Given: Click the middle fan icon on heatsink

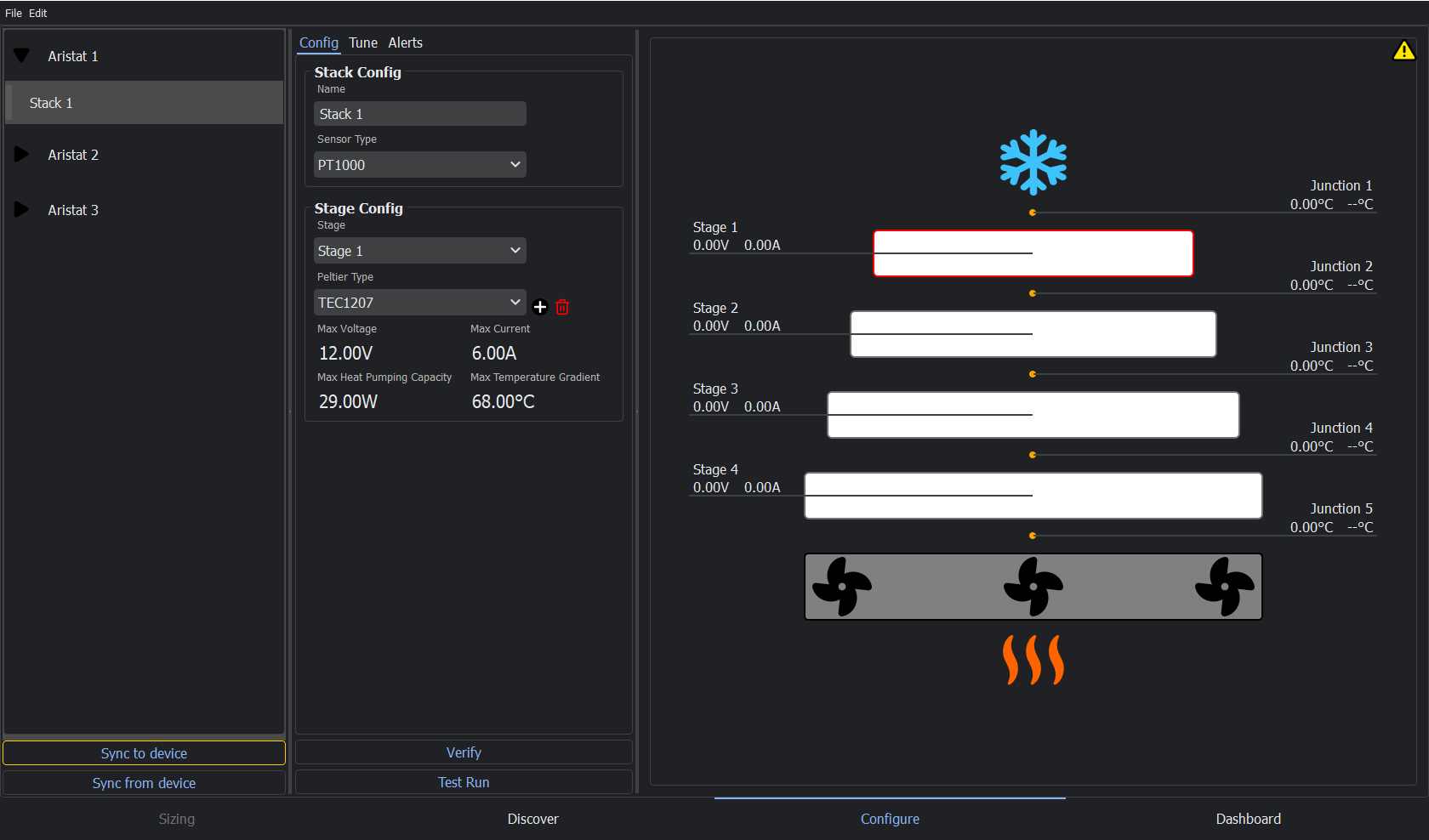Looking at the screenshot, I should point(1033,587).
